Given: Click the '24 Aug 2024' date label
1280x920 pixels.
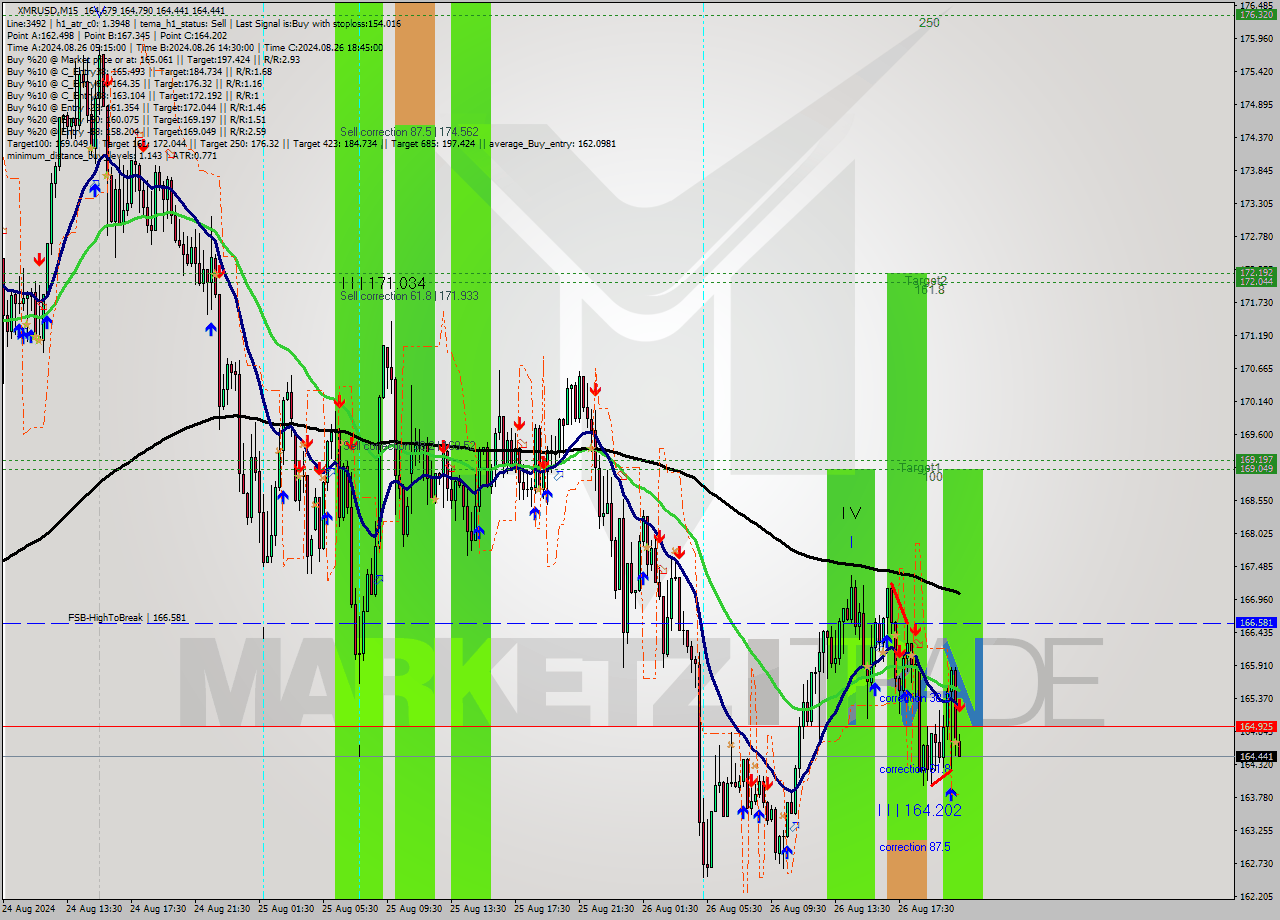Looking at the screenshot, I should click(x=29, y=910).
